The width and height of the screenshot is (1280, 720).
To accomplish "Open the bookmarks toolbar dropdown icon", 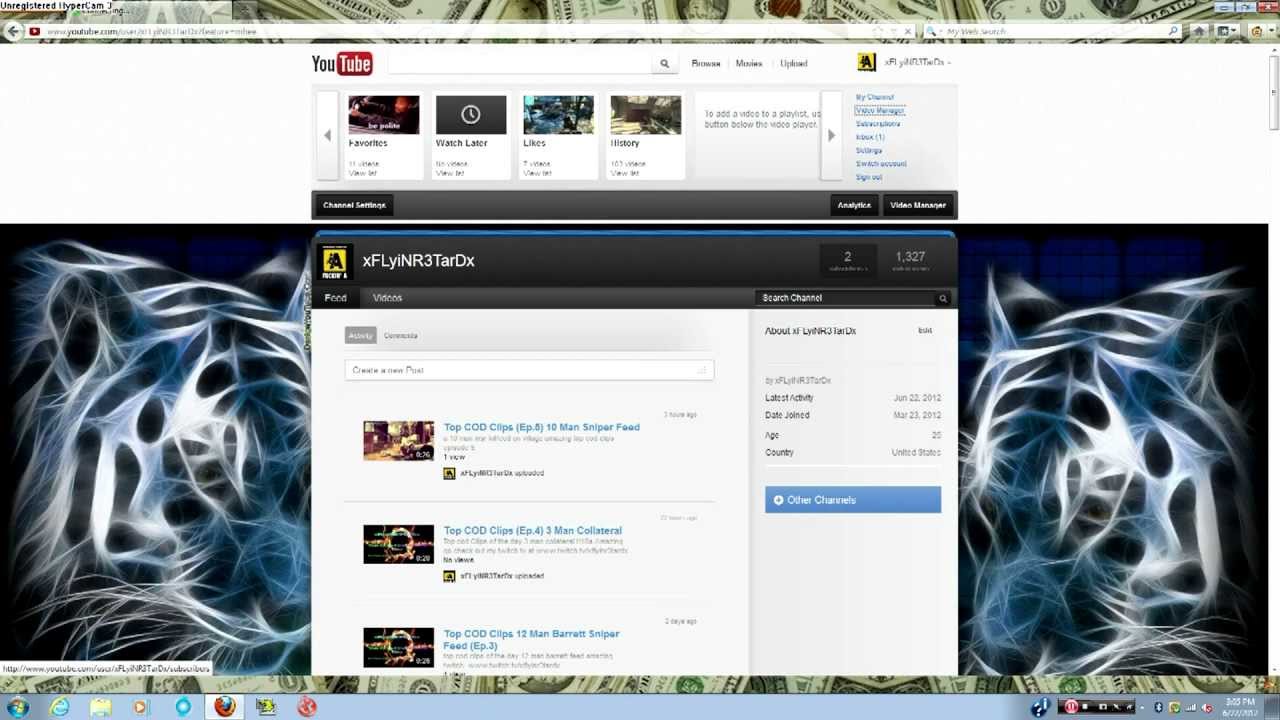I will pos(1225,31).
